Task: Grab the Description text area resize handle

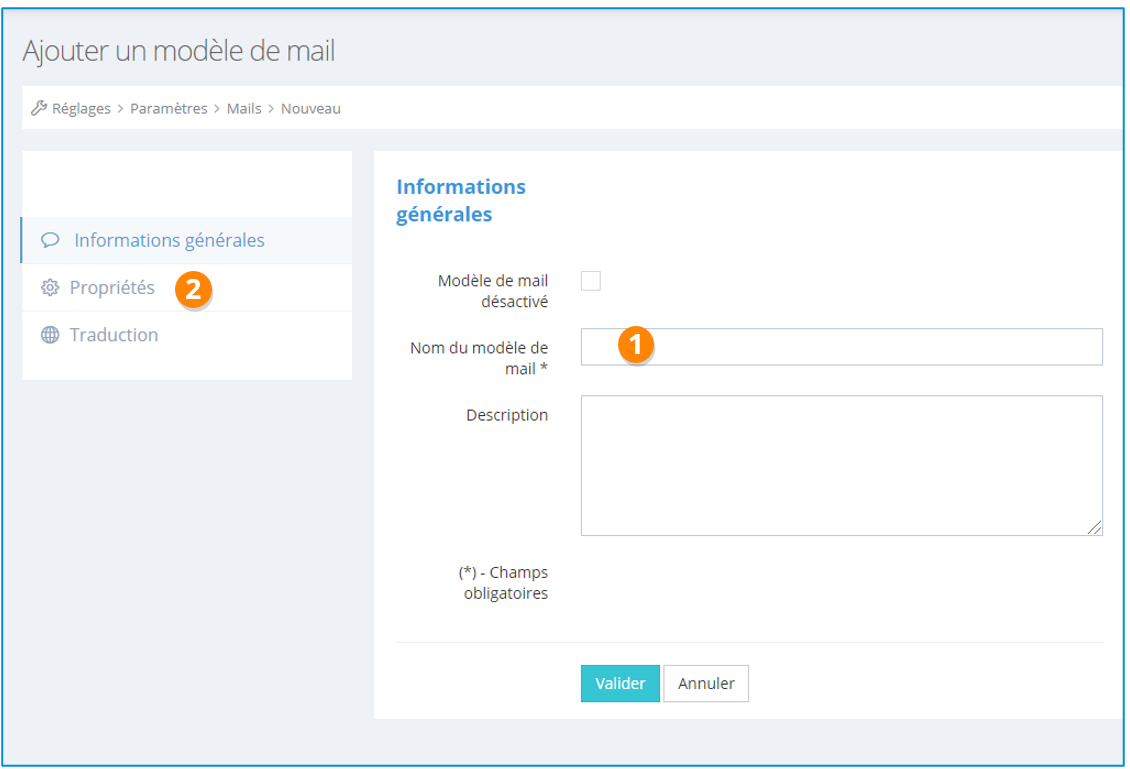Action: [1095, 528]
